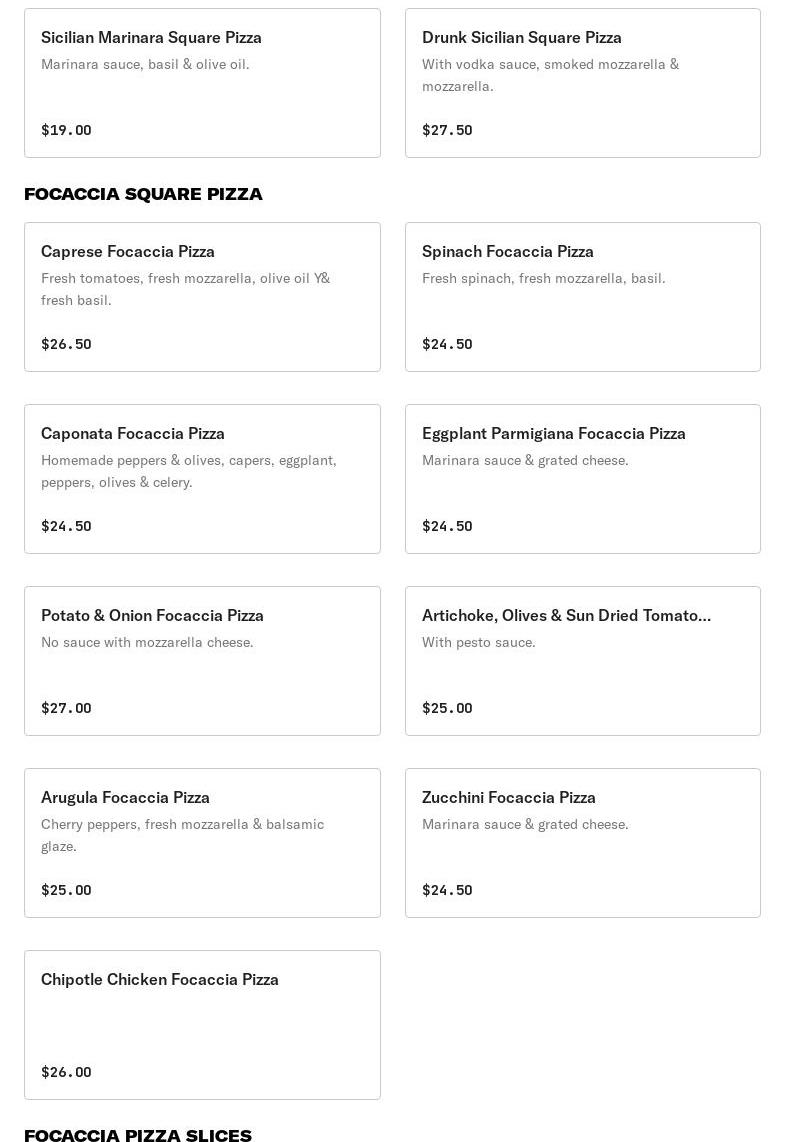The width and height of the screenshot is (785, 1142).
Task: Open the Artichoke, Olives & Sun Dried Tomato item
Action: point(583,661)
